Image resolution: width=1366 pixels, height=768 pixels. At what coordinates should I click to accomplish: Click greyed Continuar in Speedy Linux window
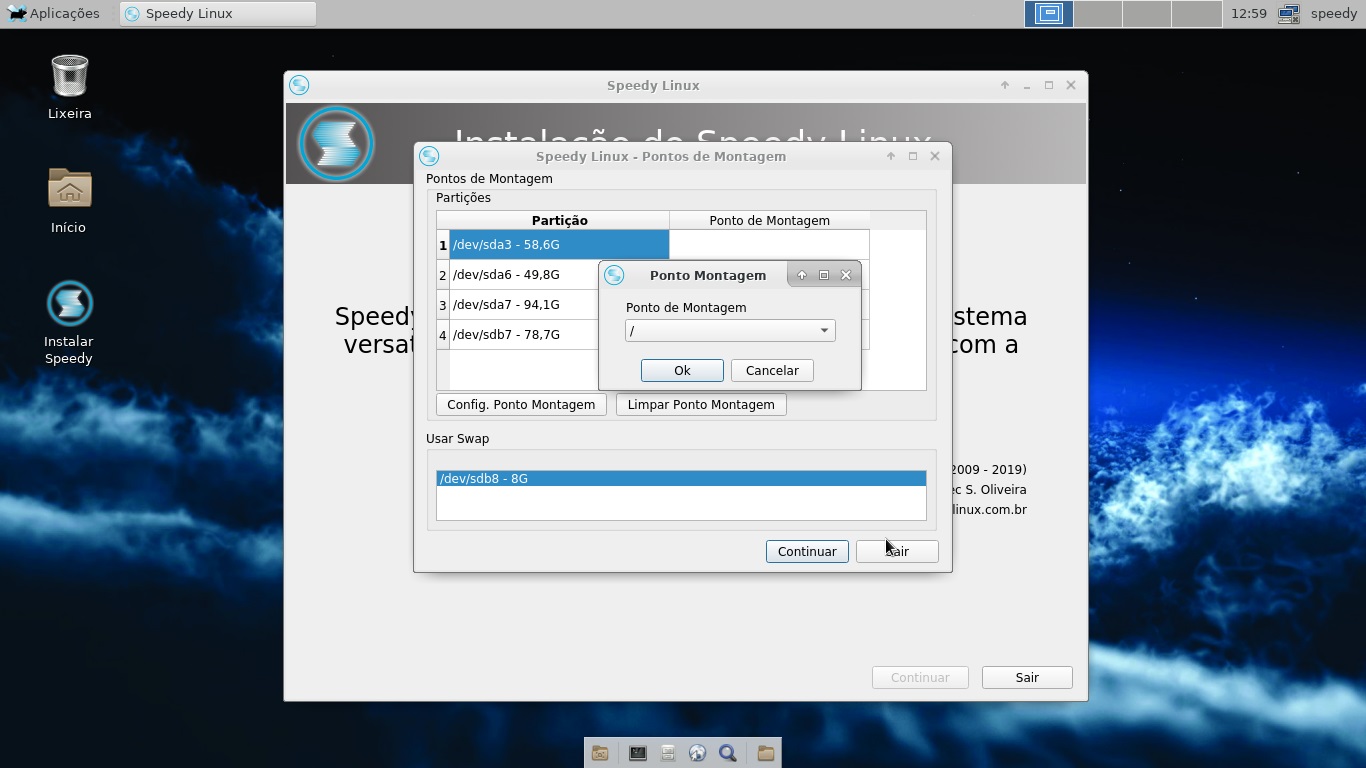(x=920, y=678)
